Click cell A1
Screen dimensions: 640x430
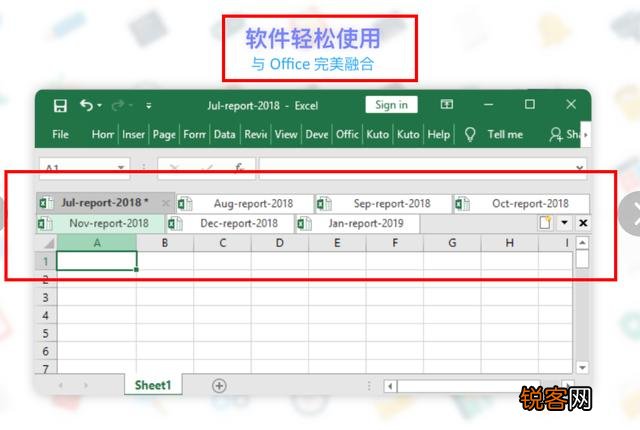(97, 261)
